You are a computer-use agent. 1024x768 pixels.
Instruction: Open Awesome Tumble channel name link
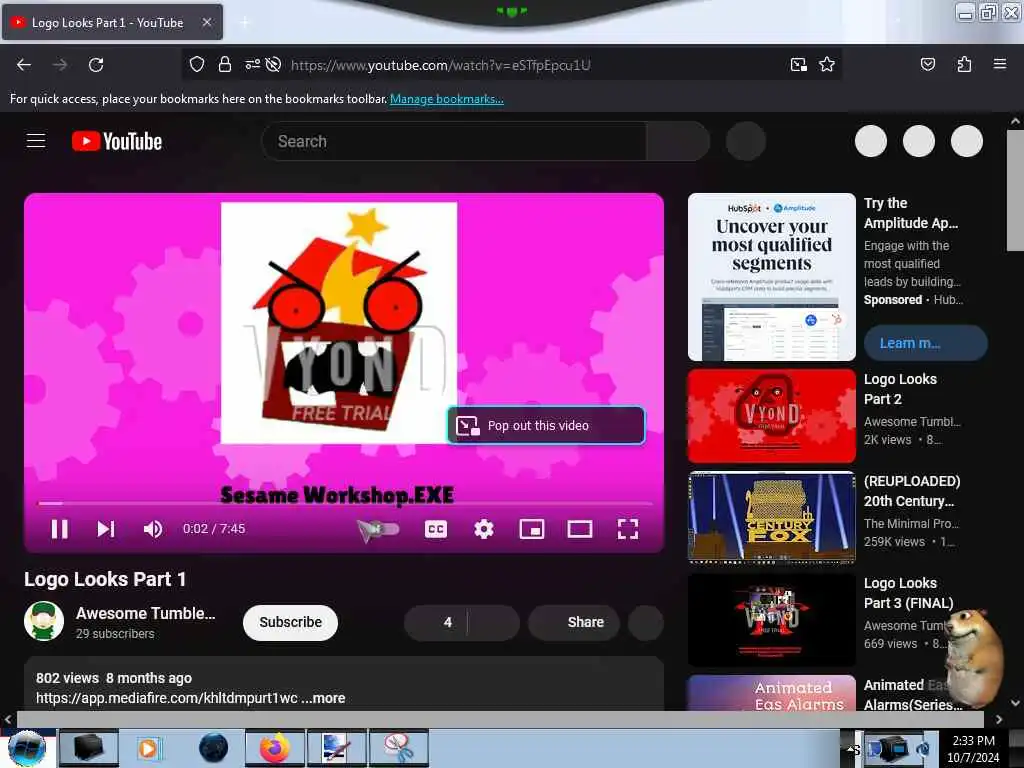146,613
